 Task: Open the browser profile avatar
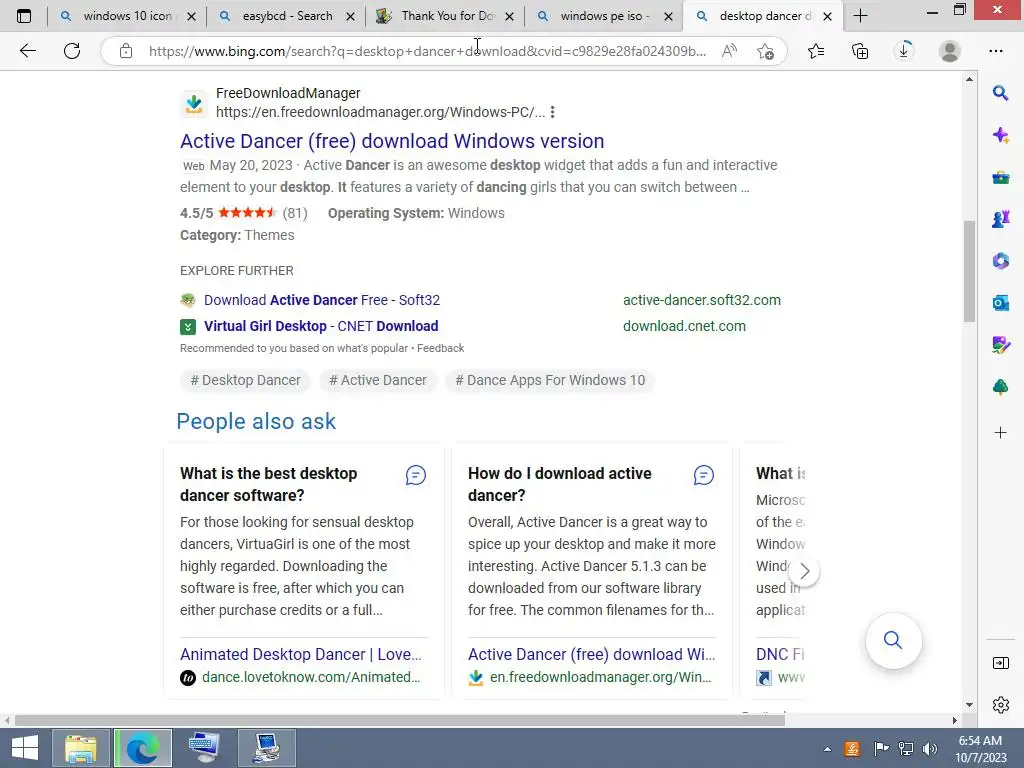coord(950,51)
